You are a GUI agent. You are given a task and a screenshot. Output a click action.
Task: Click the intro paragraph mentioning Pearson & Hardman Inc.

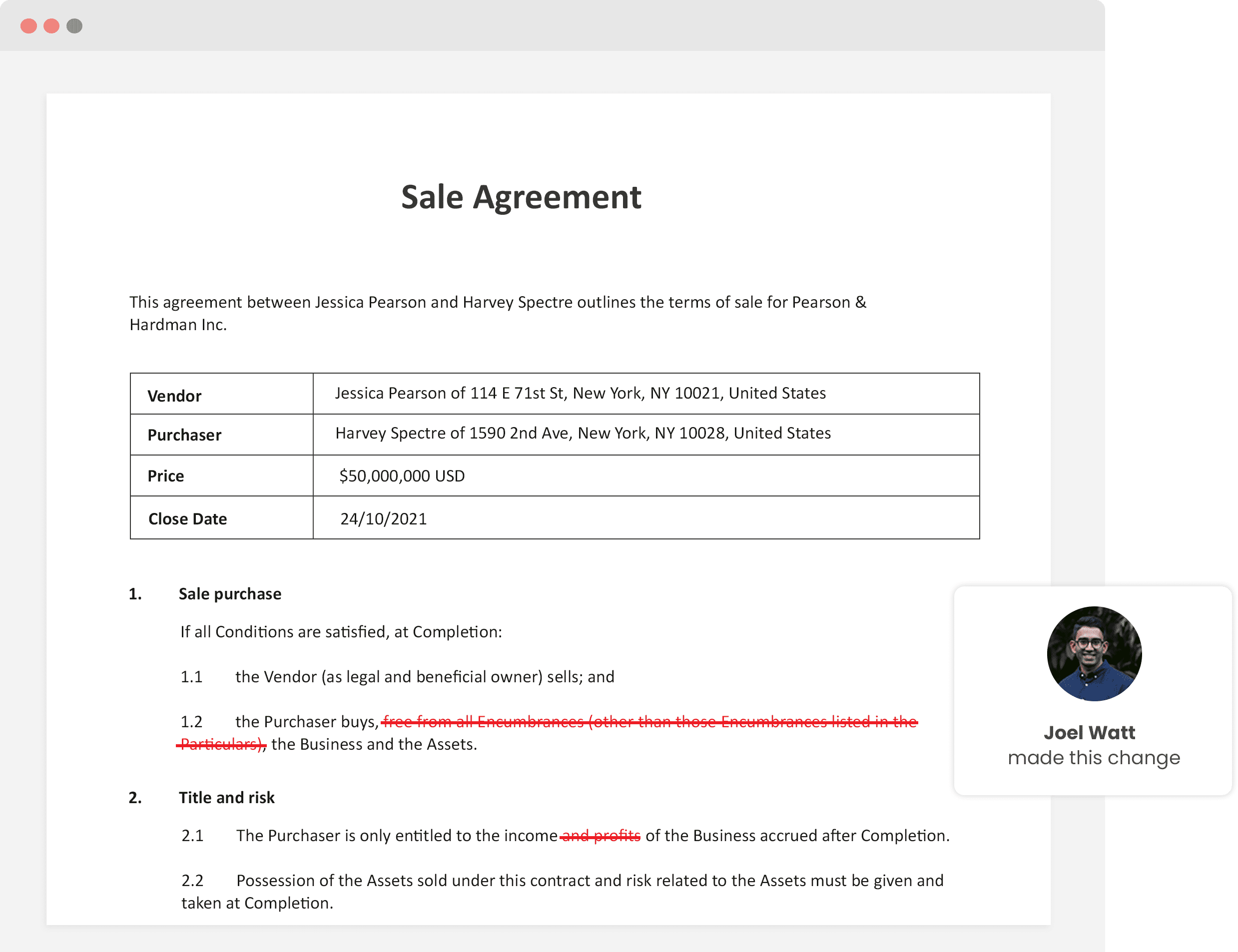[x=498, y=313]
